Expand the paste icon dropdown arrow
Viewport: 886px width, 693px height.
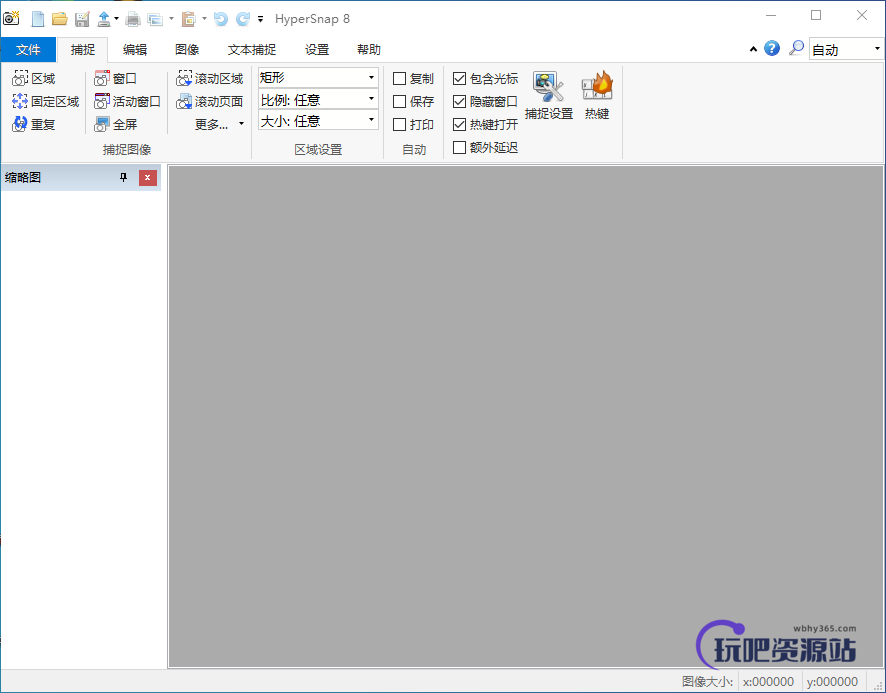pyautogui.click(x=204, y=19)
